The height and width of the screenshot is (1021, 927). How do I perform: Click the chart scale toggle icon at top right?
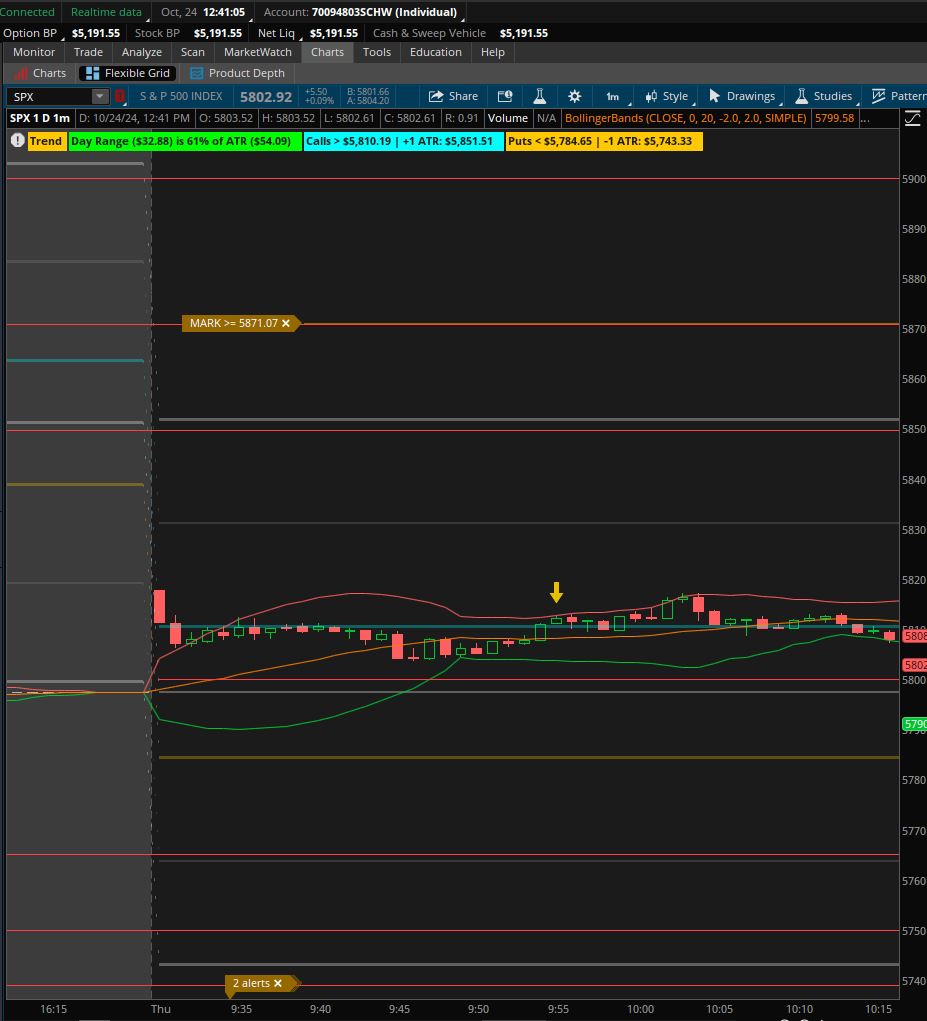913,119
